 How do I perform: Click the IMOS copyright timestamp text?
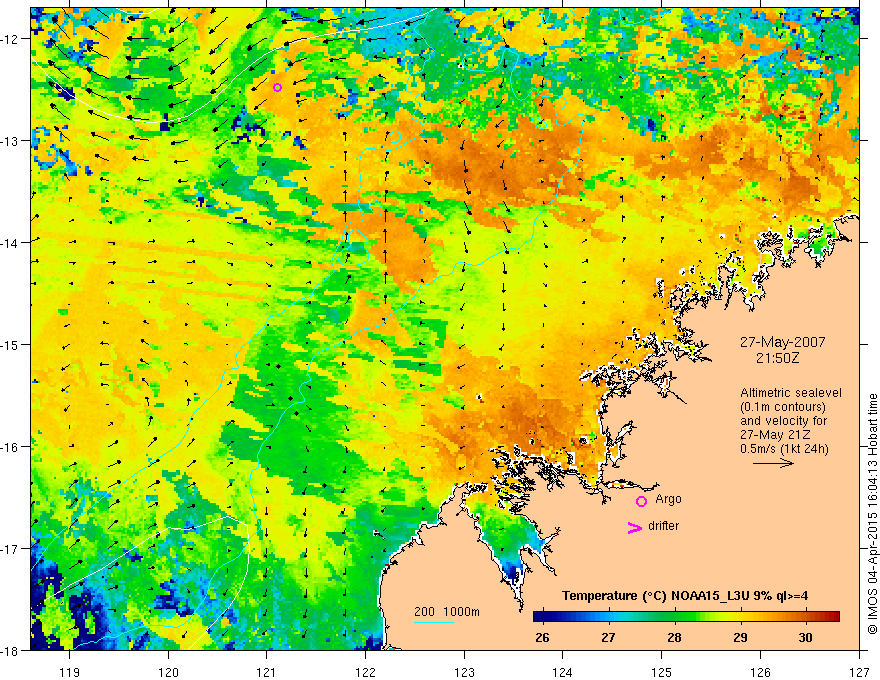(872, 513)
